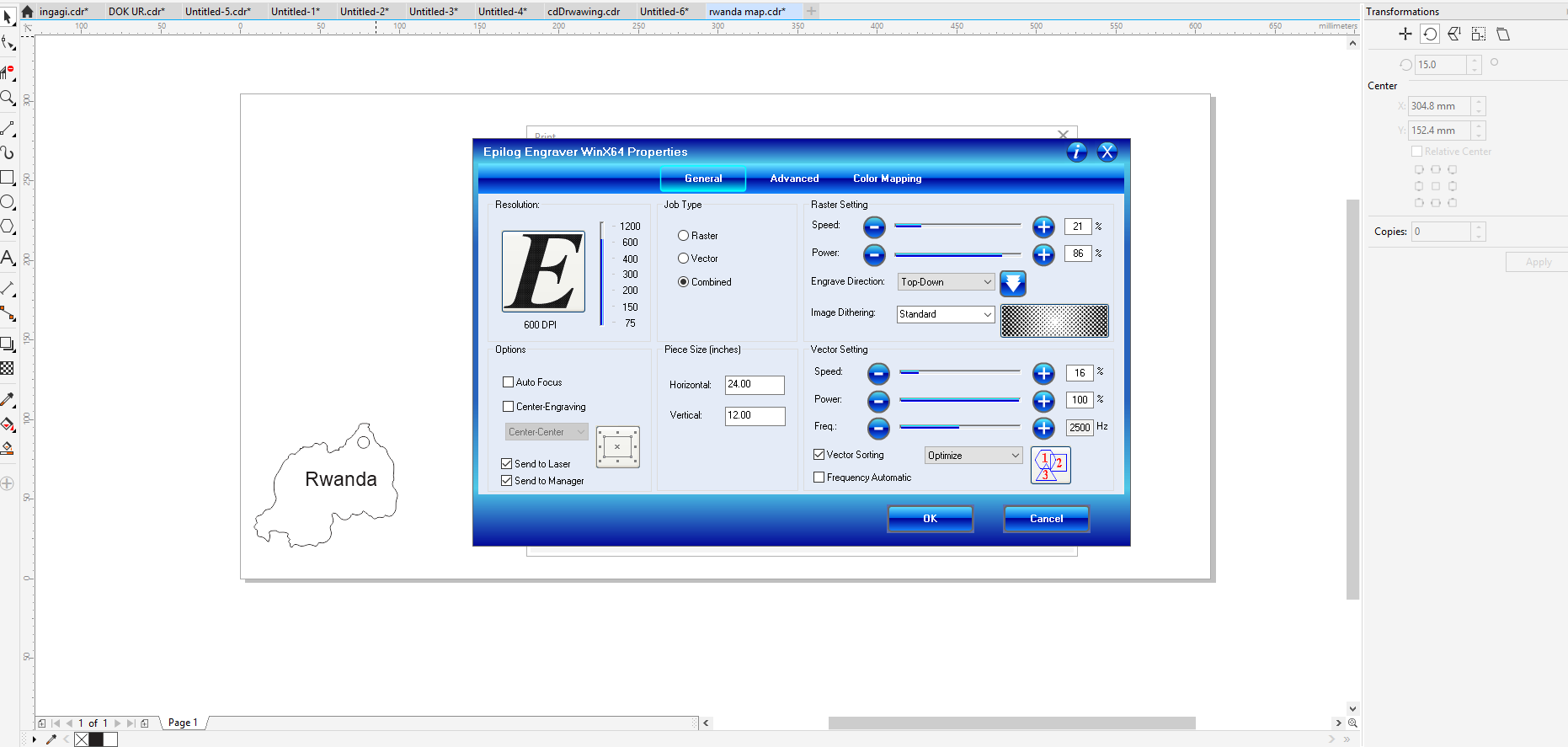Image resolution: width=1568 pixels, height=747 pixels.
Task: Click the Position icon in Transformations
Action: (x=1405, y=34)
